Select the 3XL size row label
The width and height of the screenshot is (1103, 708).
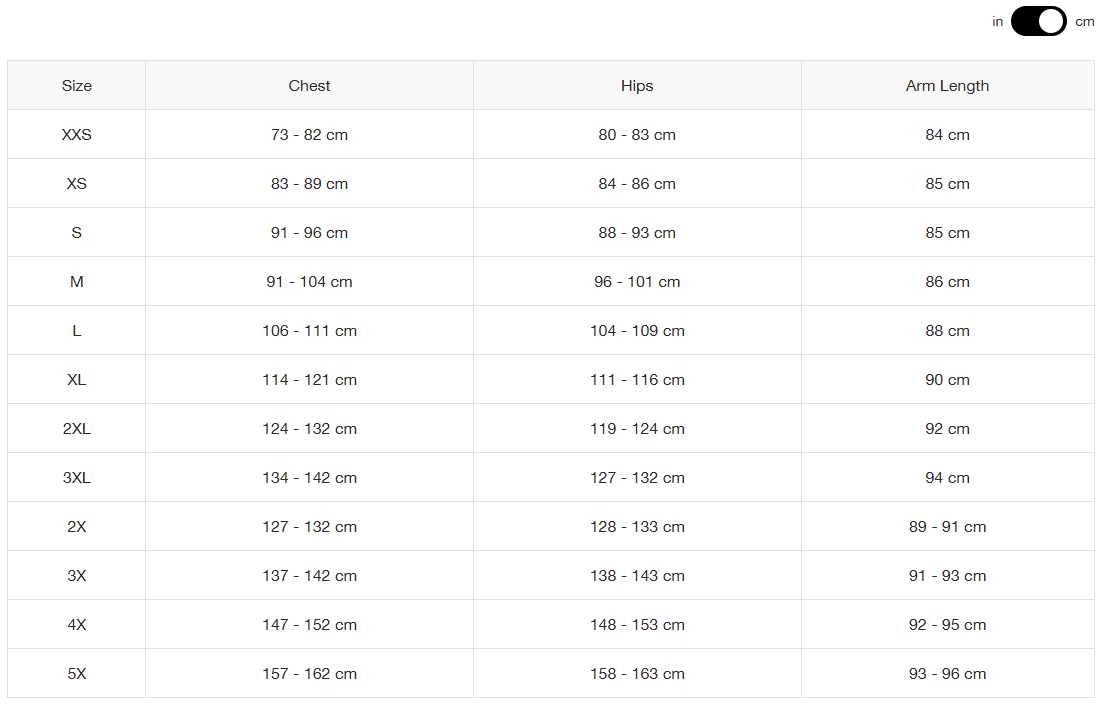[77, 477]
